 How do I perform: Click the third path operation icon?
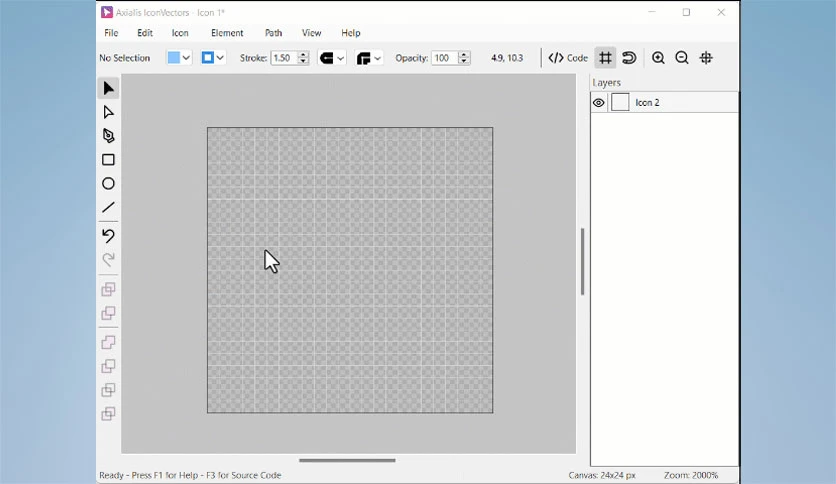point(108,342)
